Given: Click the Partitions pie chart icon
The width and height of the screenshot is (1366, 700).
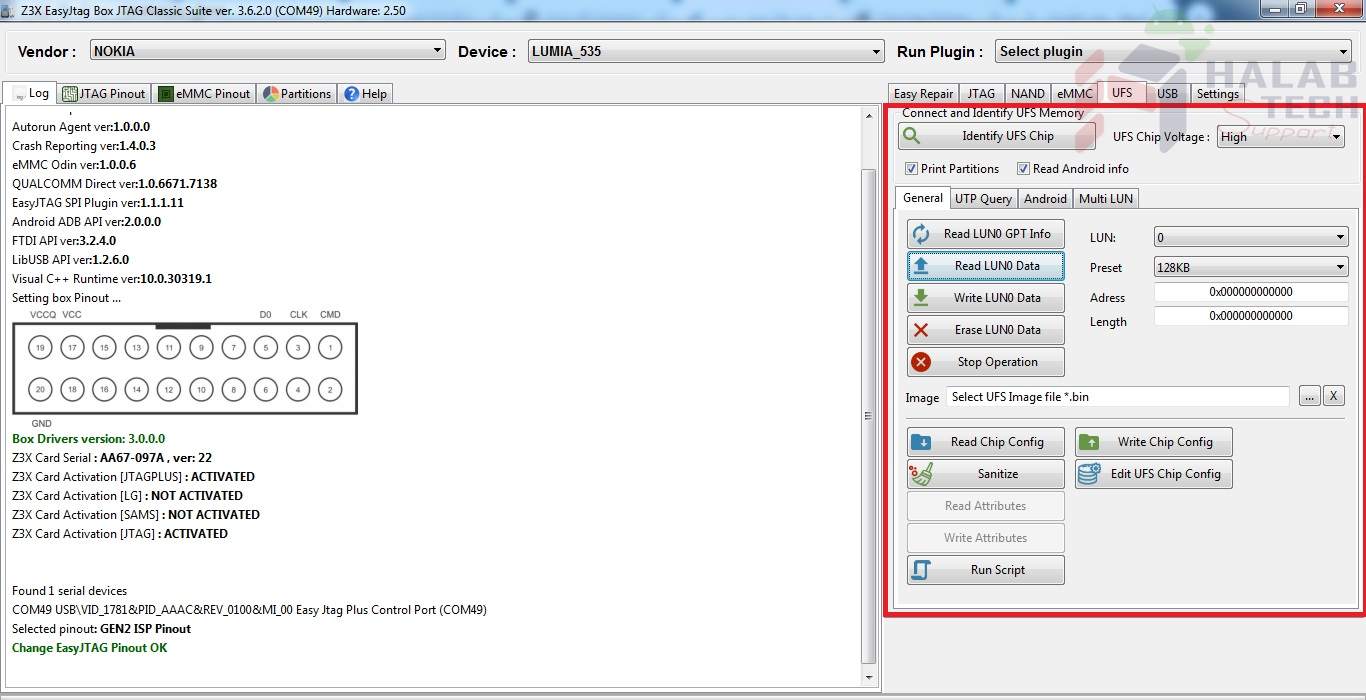Looking at the screenshot, I should (271, 94).
